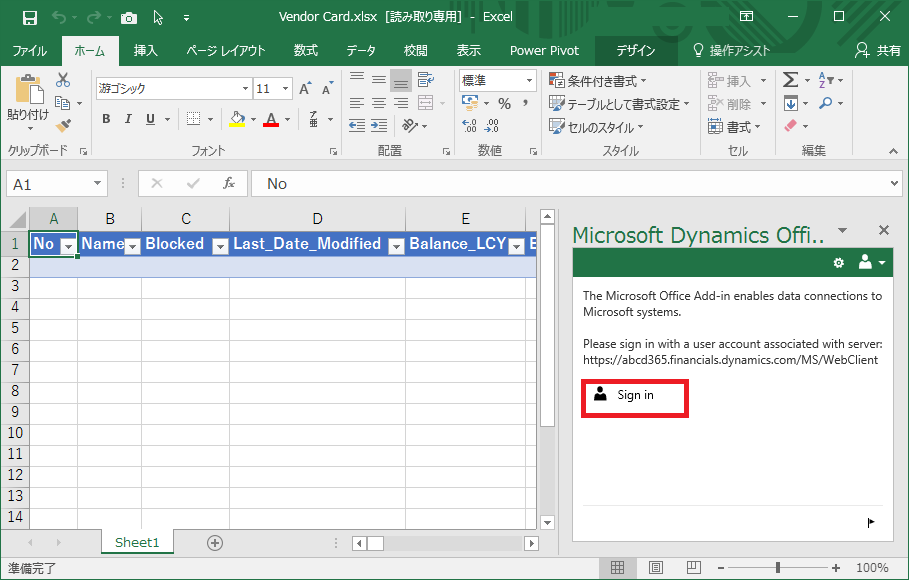Increase font size with large A icon

[304, 88]
